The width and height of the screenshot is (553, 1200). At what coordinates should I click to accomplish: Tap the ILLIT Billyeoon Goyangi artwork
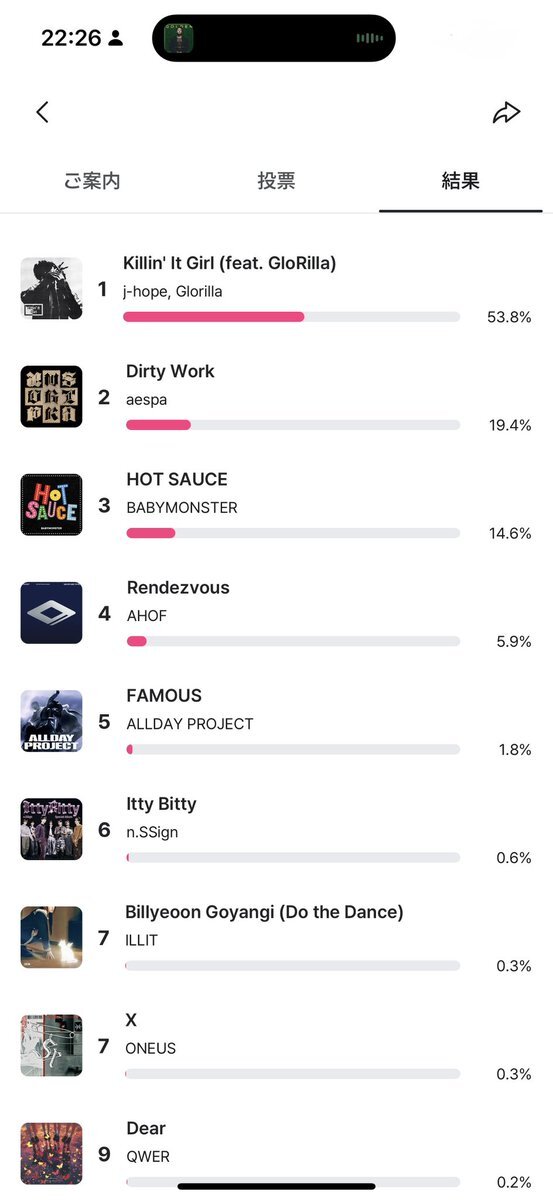coord(51,937)
